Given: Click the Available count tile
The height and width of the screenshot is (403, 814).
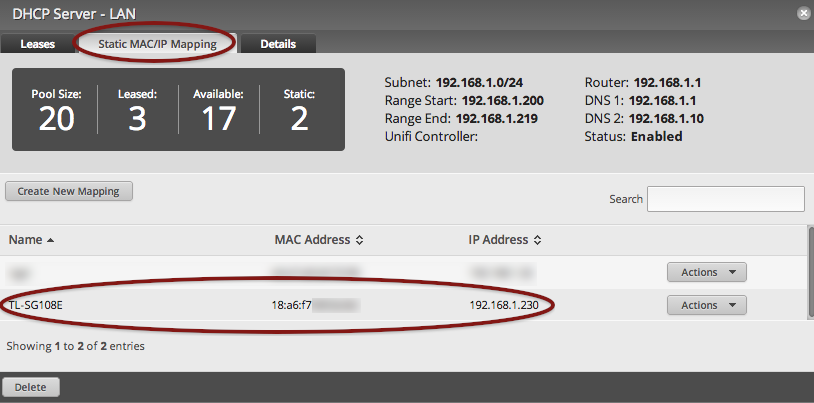Looking at the screenshot, I should click(219, 110).
